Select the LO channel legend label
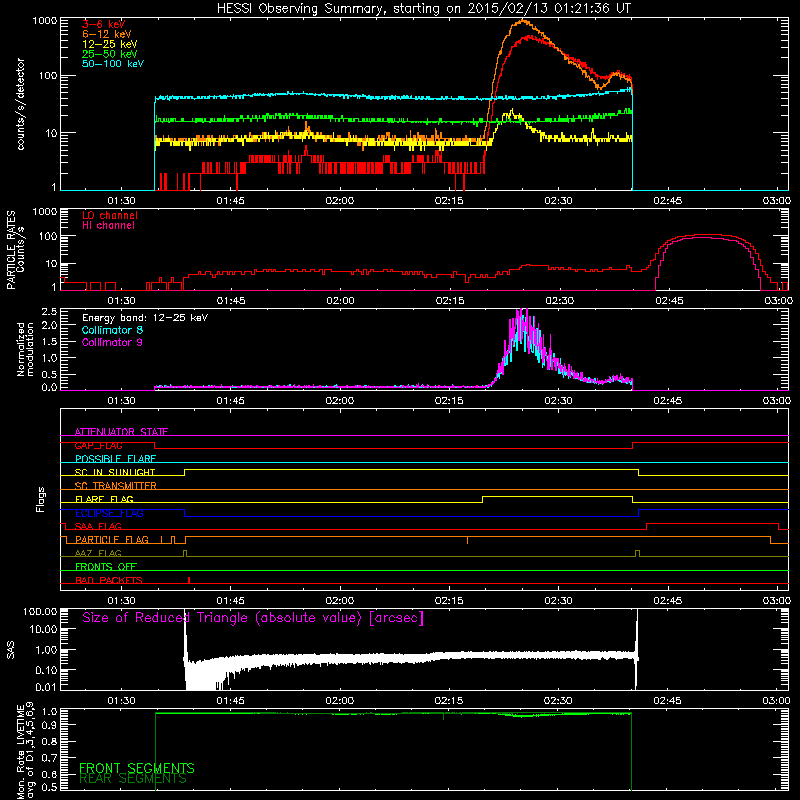Screen dimensions: 800x800 110,215
